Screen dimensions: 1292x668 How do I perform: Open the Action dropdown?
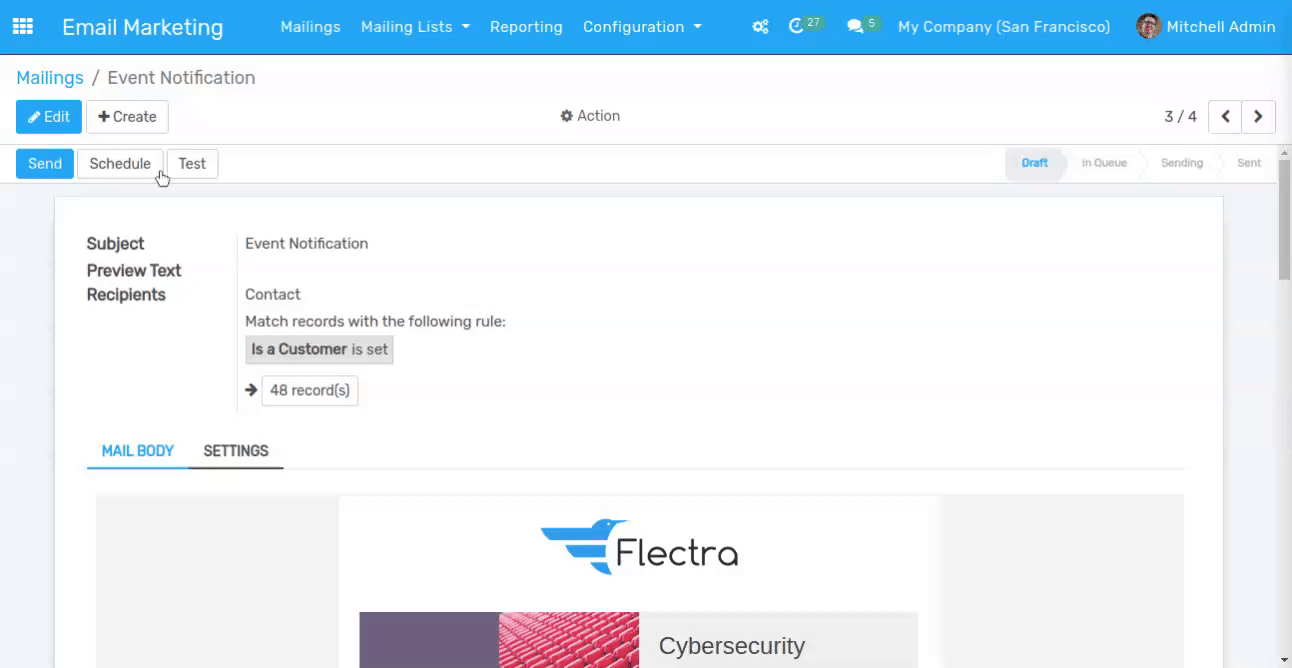590,116
